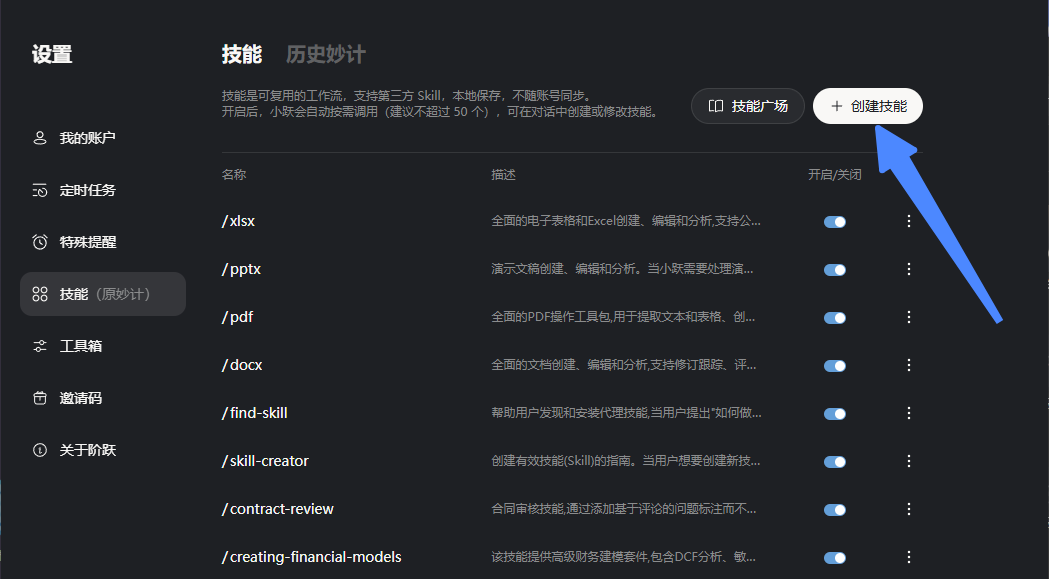Image resolution: width=1049 pixels, height=579 pixels.
Task: Click the 邀请码 ticket icon
Action: (42, 397)
